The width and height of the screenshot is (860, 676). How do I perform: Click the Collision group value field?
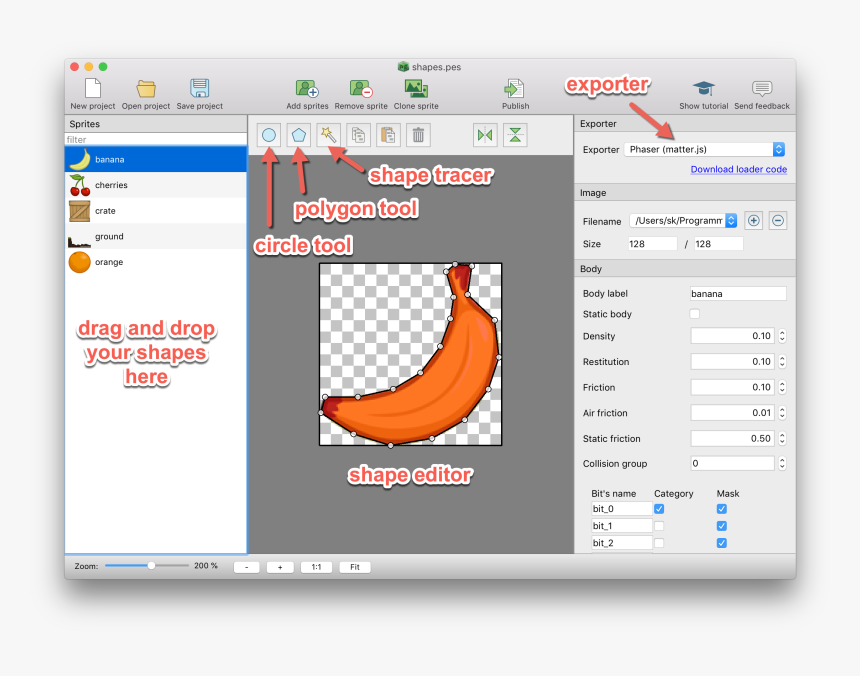click(732, 464)
